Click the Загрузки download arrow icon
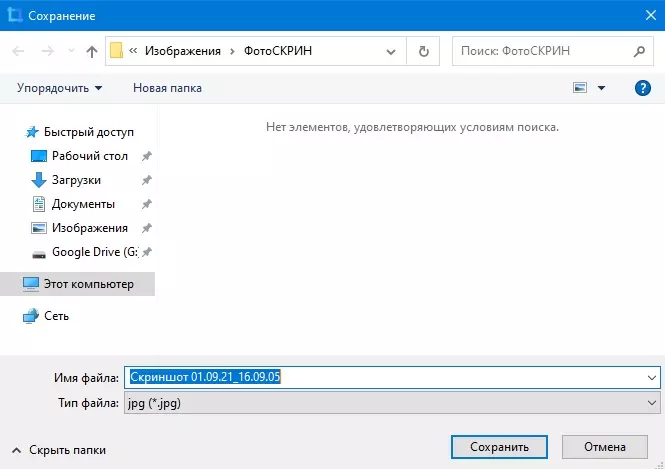 click(39, 180)
